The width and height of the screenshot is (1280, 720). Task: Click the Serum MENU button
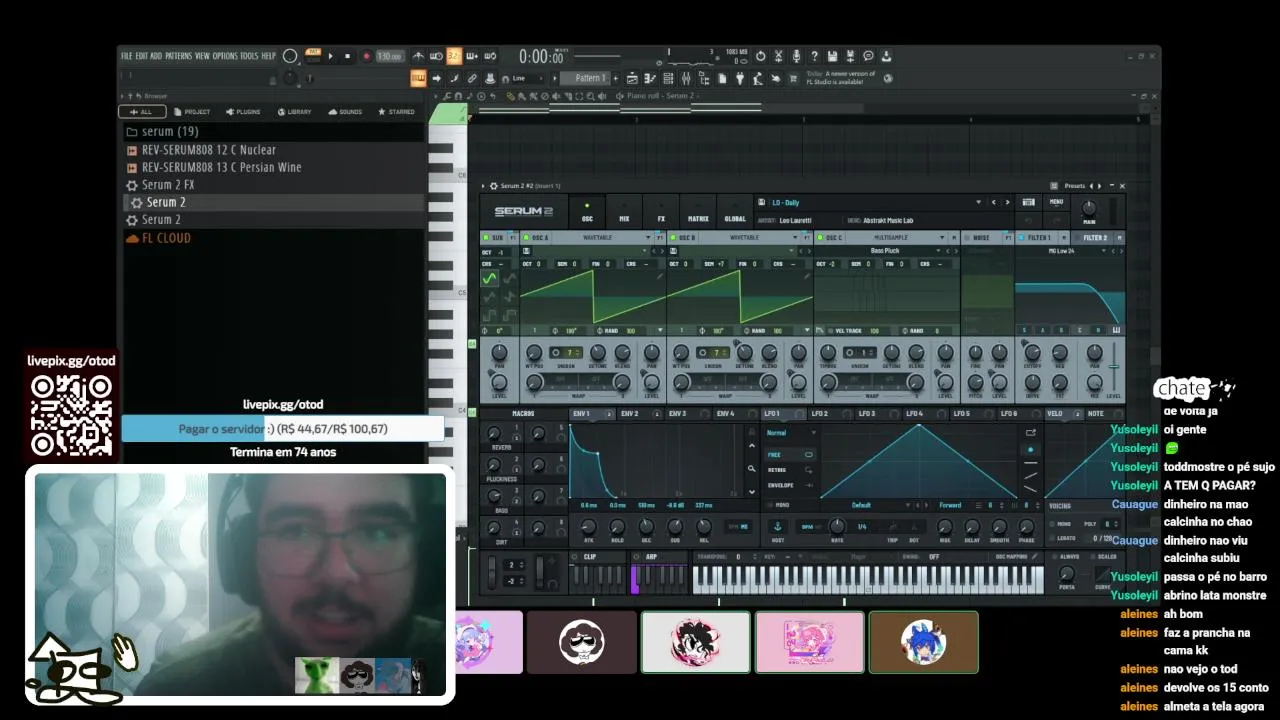[1056, 202]
